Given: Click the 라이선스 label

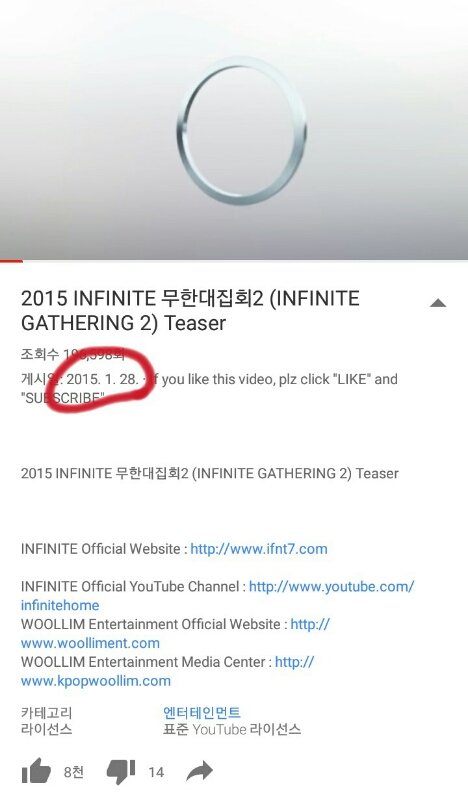Looking at the screenshot, I should pos(46,730).
